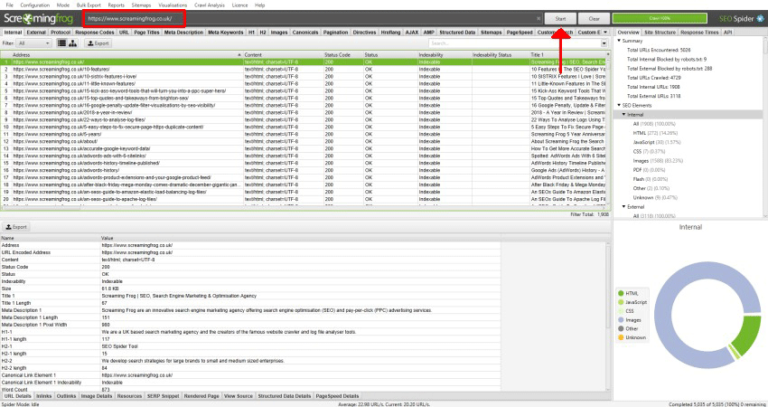
Task: Open the Inlinks bottom tab
Action: pos(44,396)
